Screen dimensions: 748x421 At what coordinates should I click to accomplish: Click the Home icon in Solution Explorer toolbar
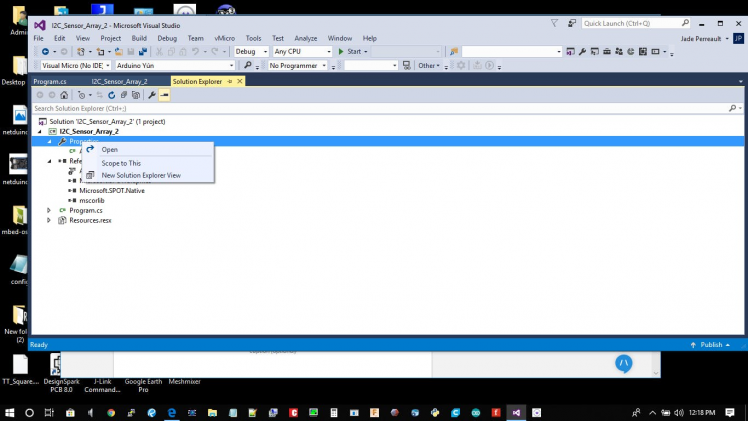coord(64,95)
